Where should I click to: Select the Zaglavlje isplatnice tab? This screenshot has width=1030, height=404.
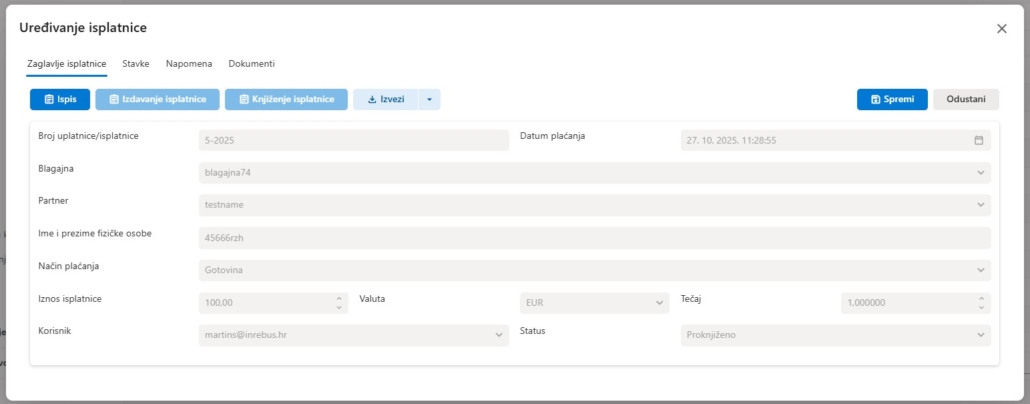coord(66,63)
